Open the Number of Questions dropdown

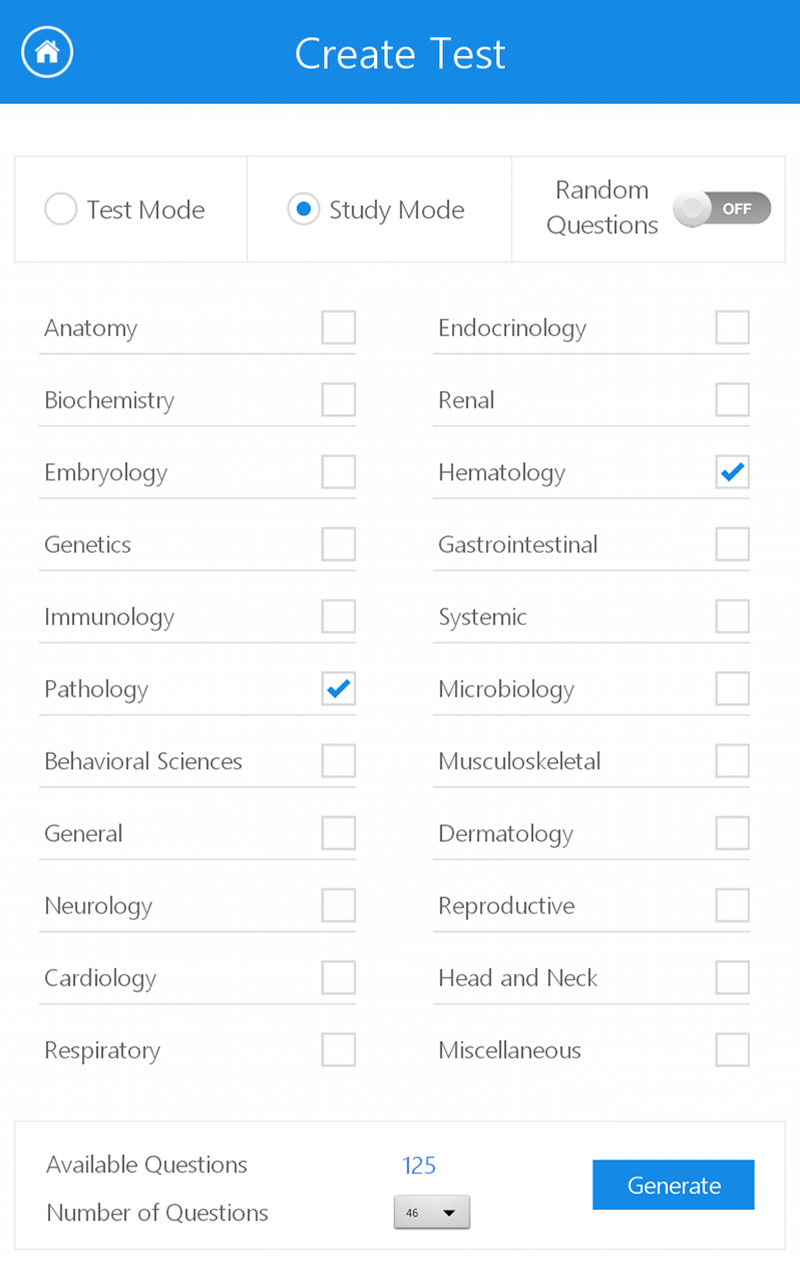point(432,1212)
